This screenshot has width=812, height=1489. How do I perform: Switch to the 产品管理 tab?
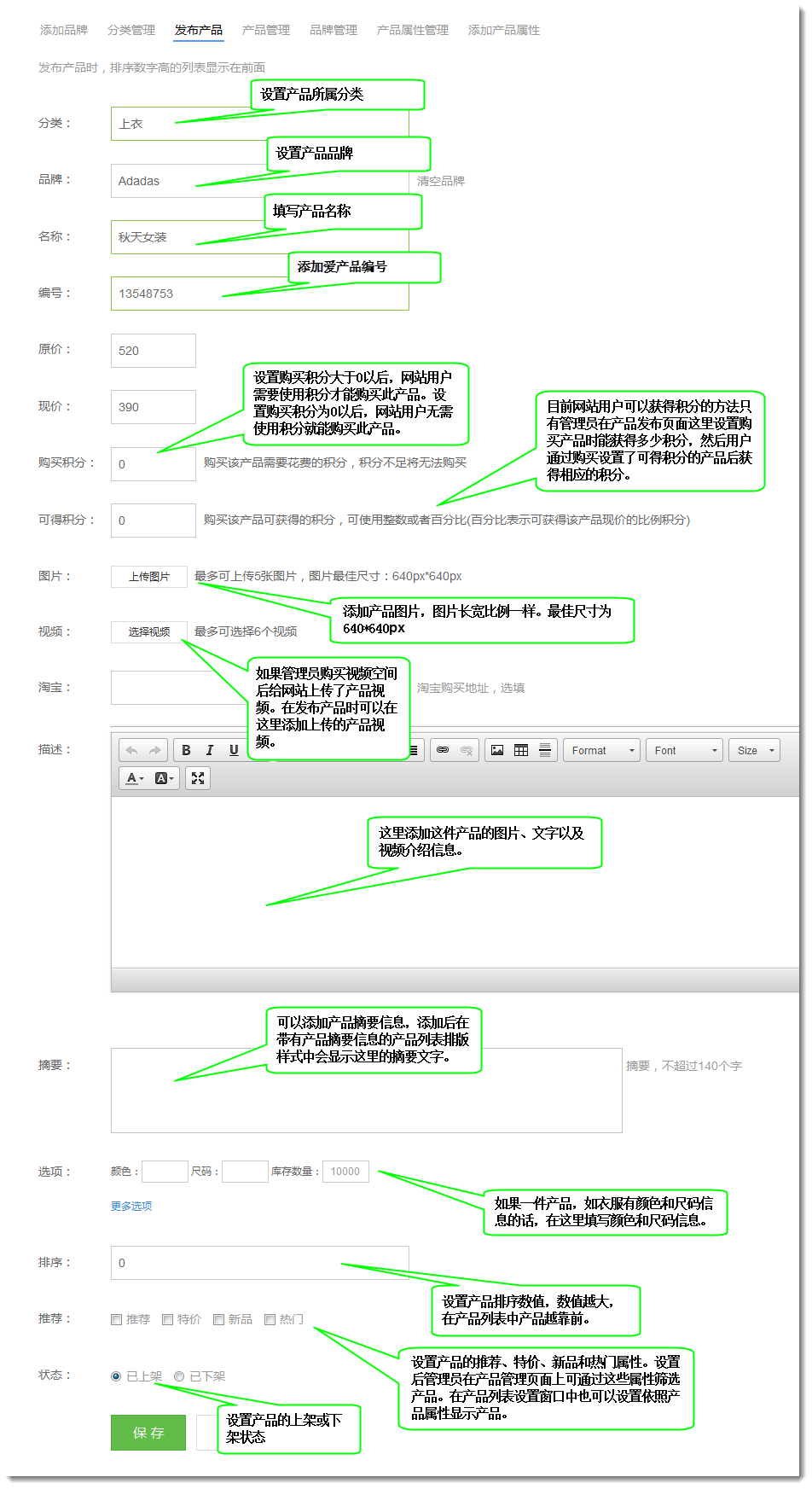point(266,30)
